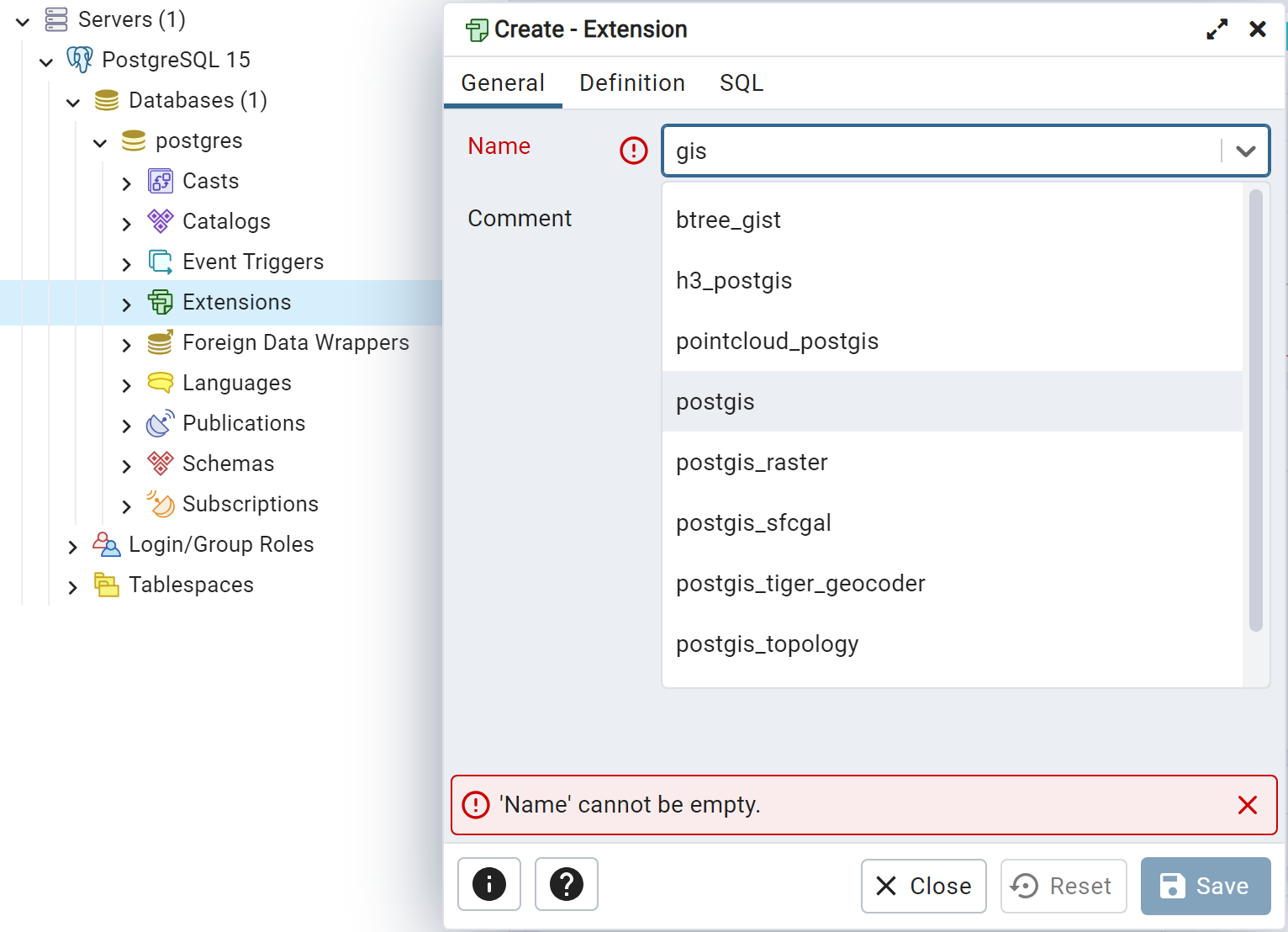This screenshot has width=1288, height=932.
Task: Open the question-mark help button
Action: coord(567,884)
